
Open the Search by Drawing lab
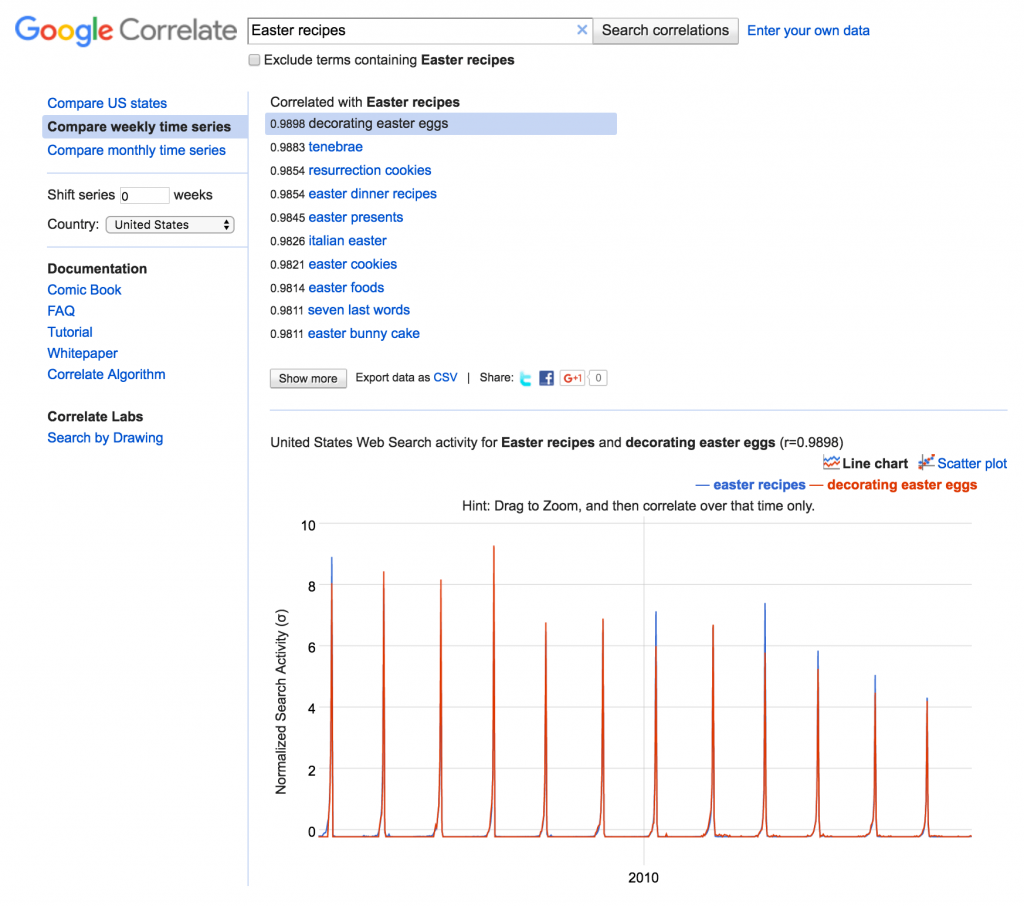[105, 437]
